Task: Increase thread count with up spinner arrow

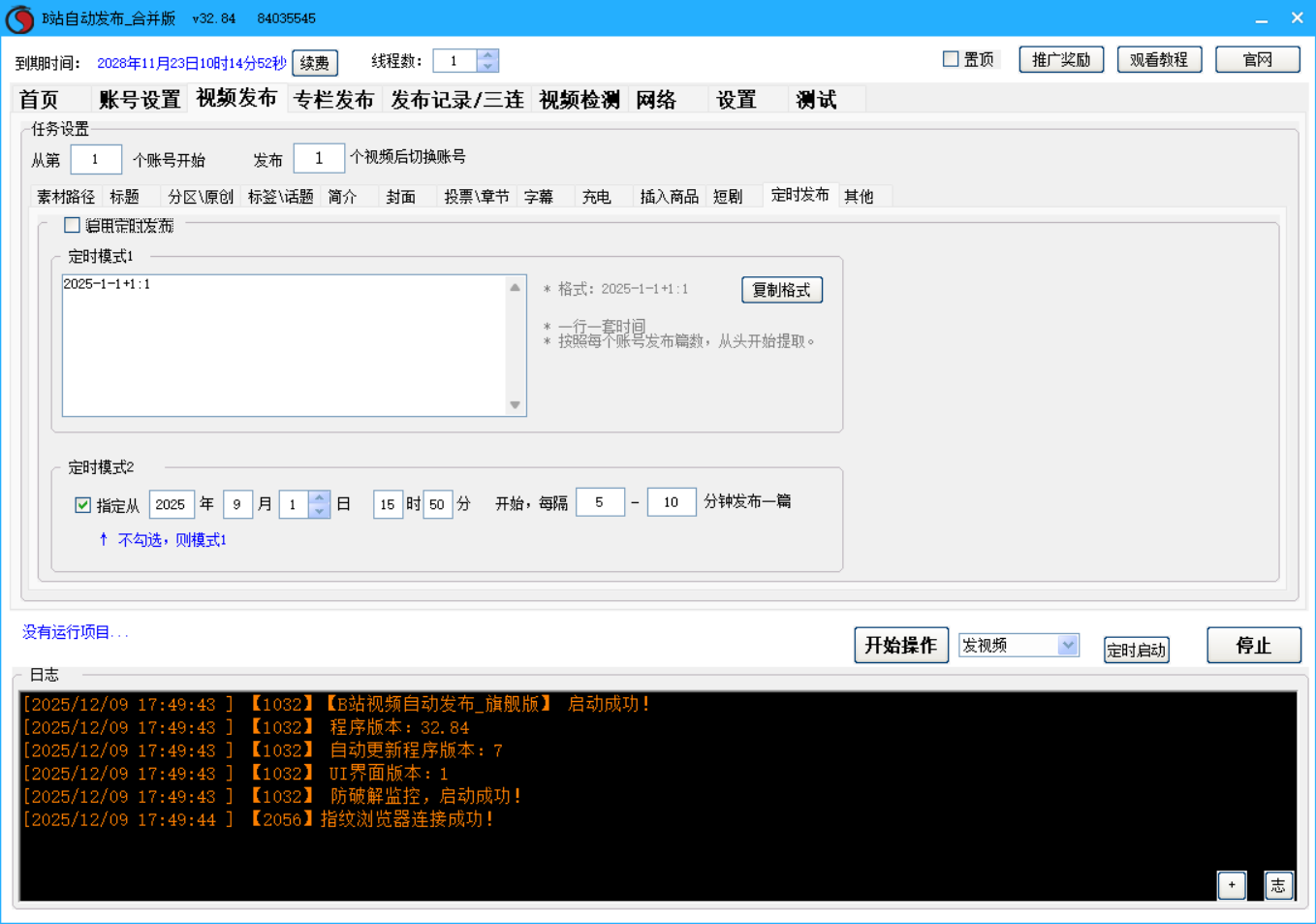Action: [x=488, y=55]
